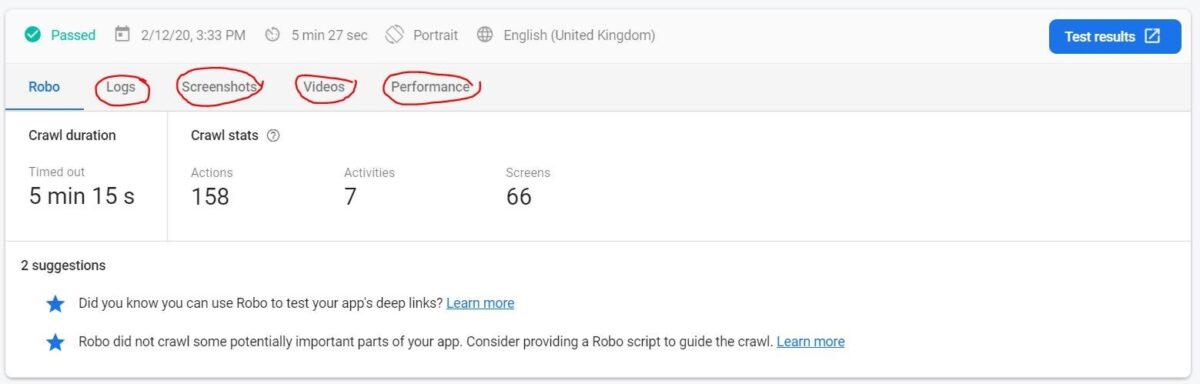Click the Actions count 158
This screenshot has height=384, width=1200.
(x=210, y=196)
